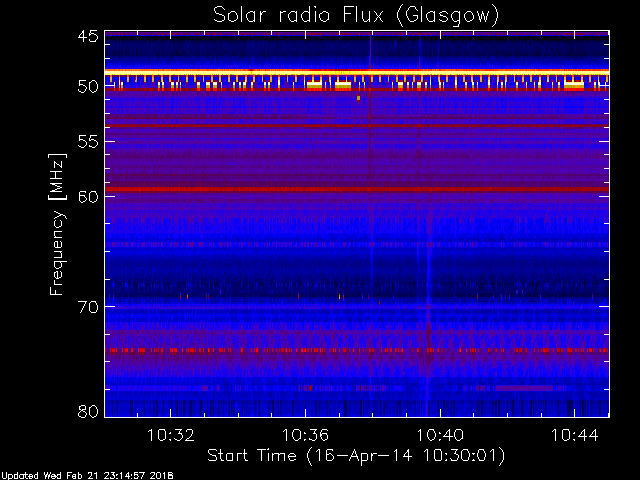
Task: Click the 'Start Time (16-Apr-14 10:30:01)' label
Action: 356,456
